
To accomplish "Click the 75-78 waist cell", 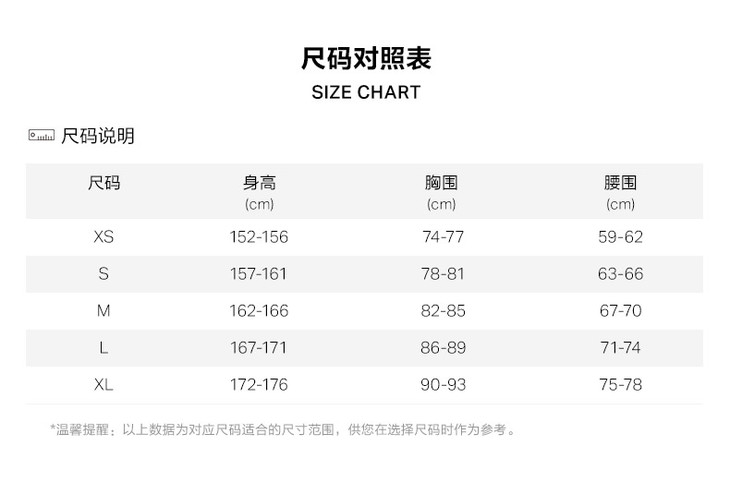I will click(x=620, y=385).
